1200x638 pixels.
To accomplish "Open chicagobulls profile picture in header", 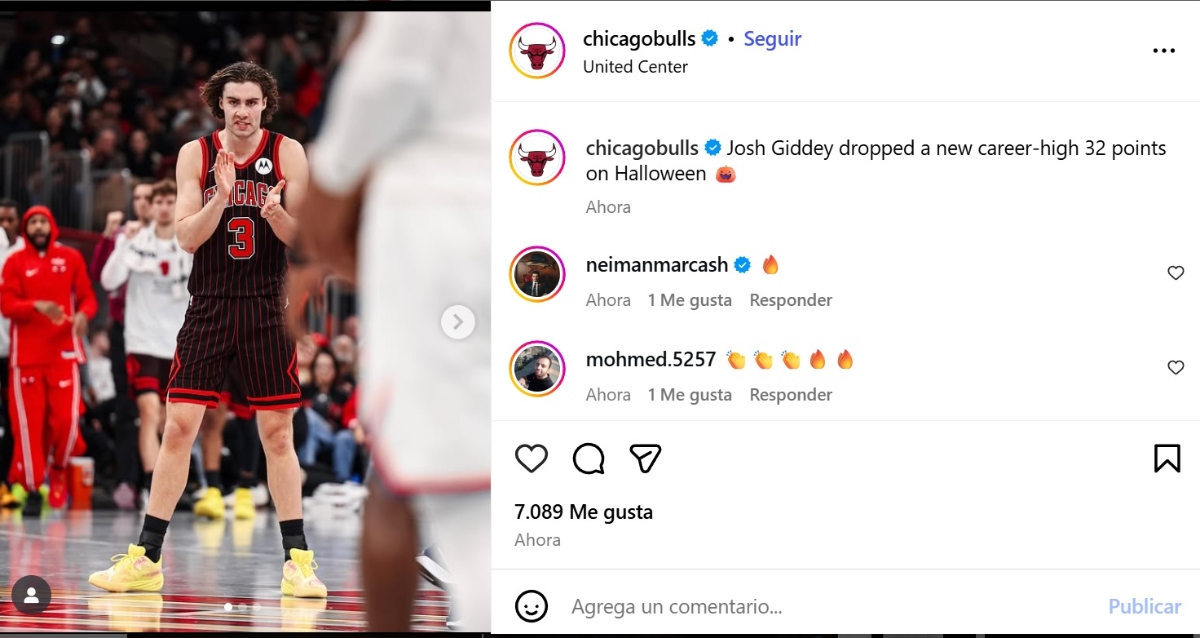I will (x=538, y=50).
